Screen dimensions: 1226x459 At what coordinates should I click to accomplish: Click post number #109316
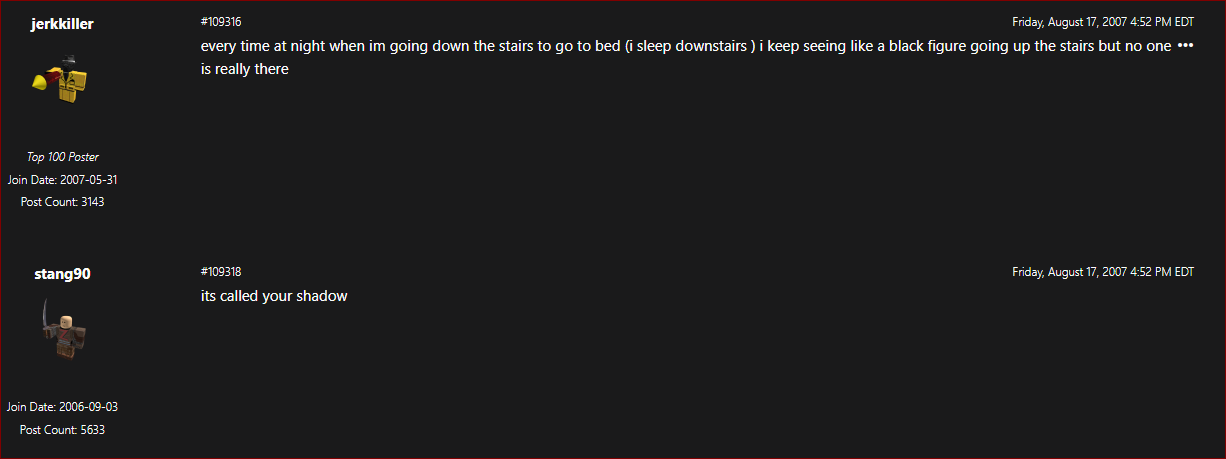(221, 21)
